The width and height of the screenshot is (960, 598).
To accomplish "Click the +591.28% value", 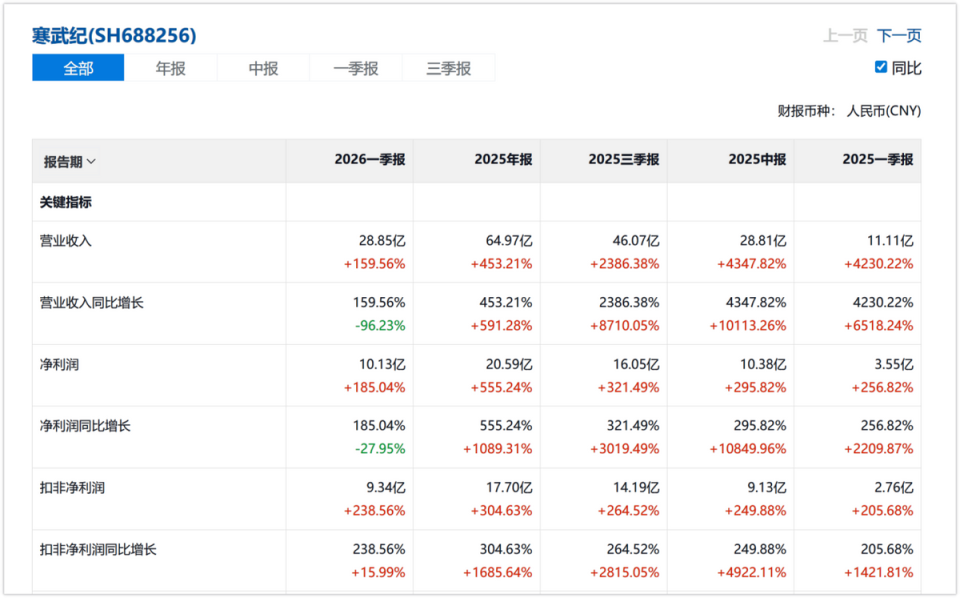I will 501,326.
